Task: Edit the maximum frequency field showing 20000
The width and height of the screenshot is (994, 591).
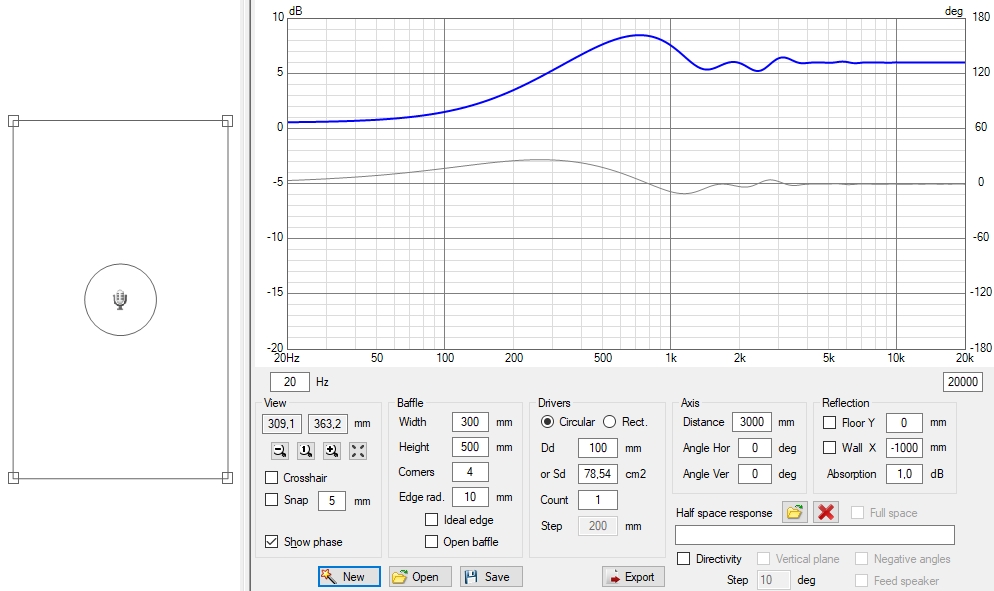Action: (x=963, y=382)
